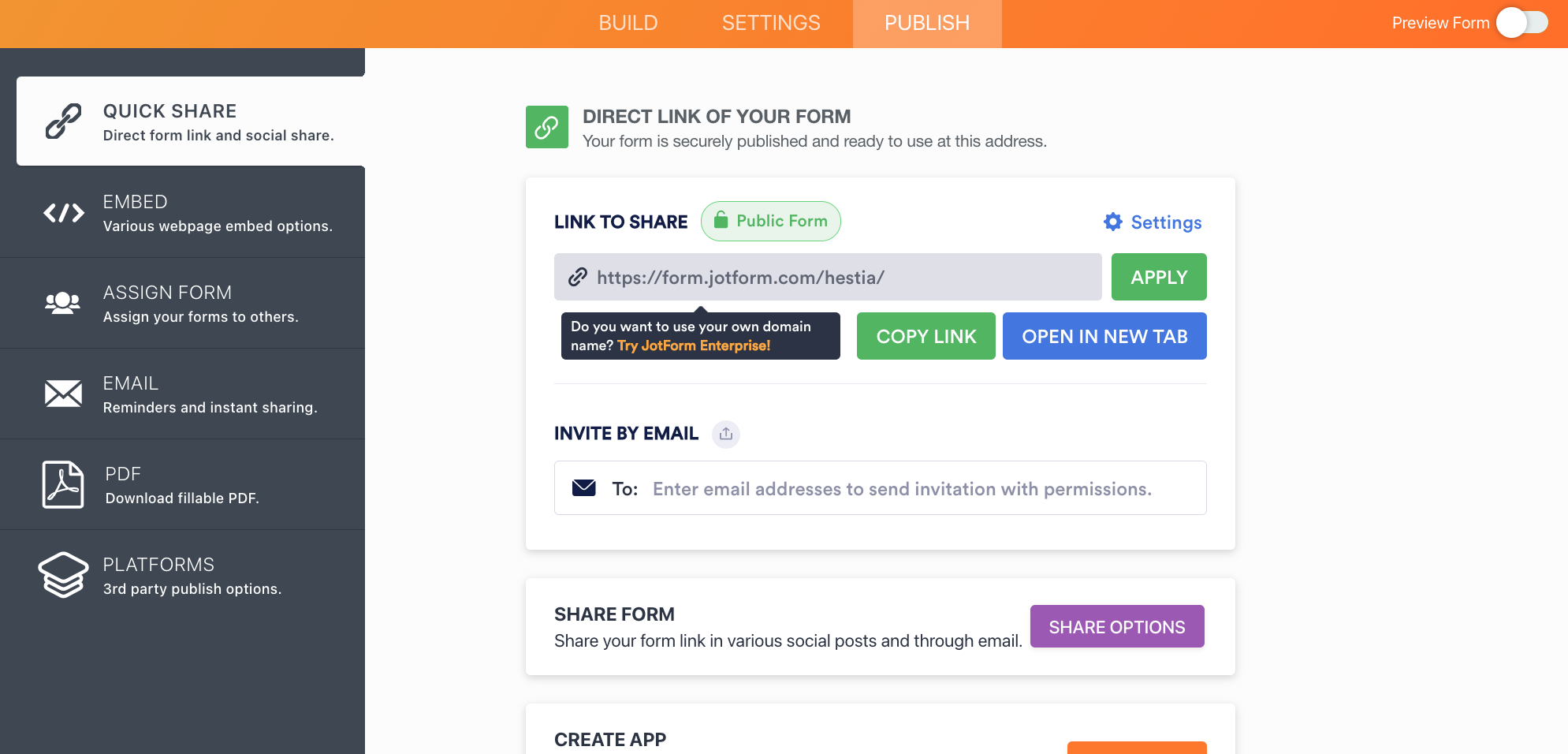Click OPEN IN NEW TAB button
The height and width of the screenshot is (754, 1568).
coord(1104,337)
